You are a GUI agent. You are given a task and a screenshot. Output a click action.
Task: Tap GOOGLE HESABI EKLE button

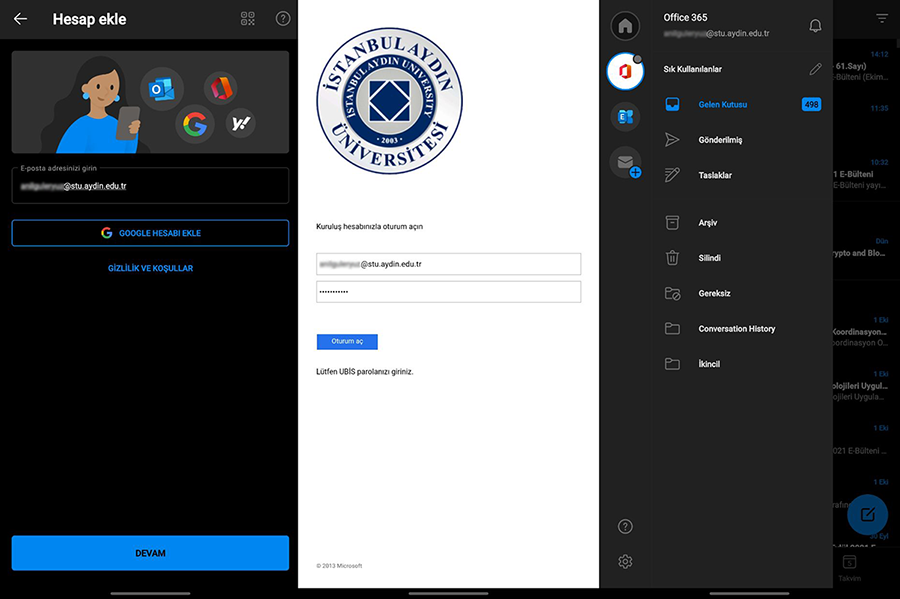pos(150,233)
